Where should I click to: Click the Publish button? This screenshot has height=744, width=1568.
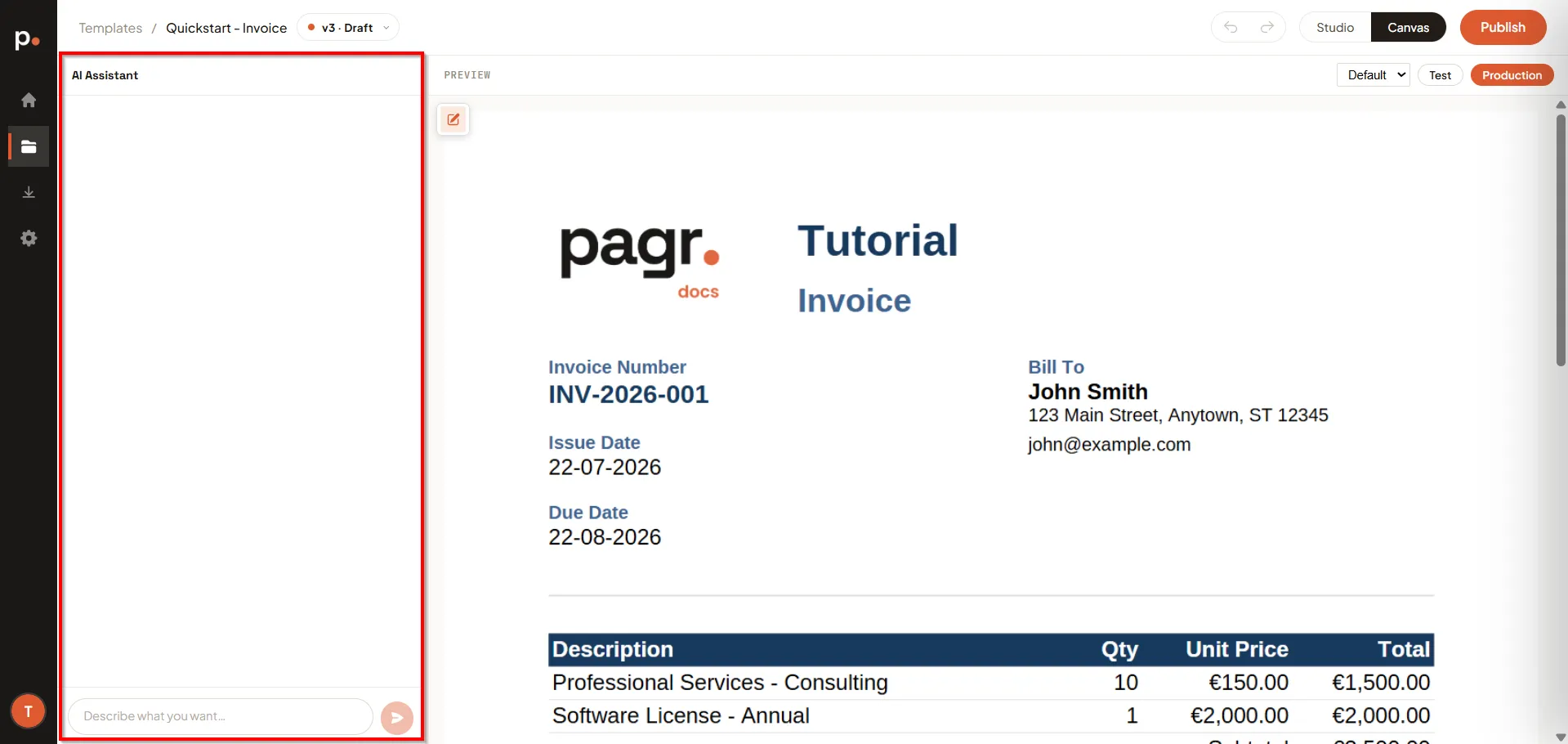tap(1503, 28)
